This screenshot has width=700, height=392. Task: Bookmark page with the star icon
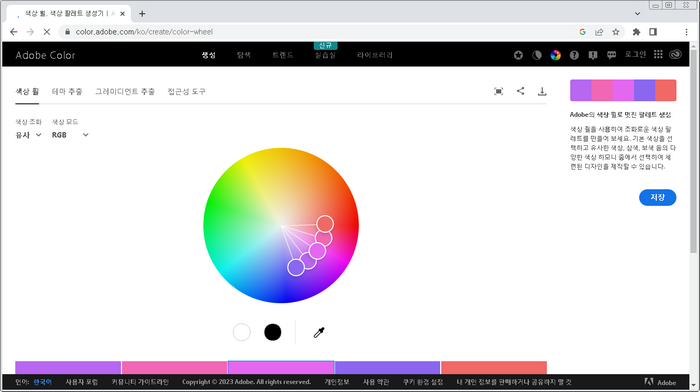tap(616, 32)
